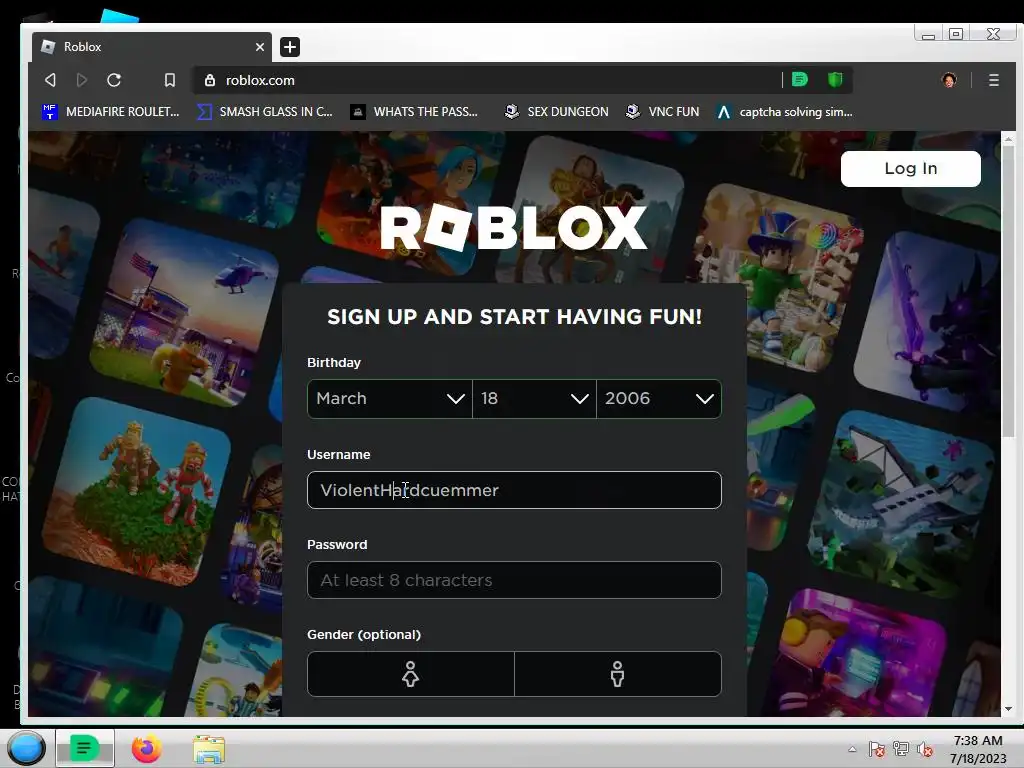The width and height of the screenshot is (1024, 768).
Task: Click the helicopter game thumbnail in background
Action: [x=184, y=311]
